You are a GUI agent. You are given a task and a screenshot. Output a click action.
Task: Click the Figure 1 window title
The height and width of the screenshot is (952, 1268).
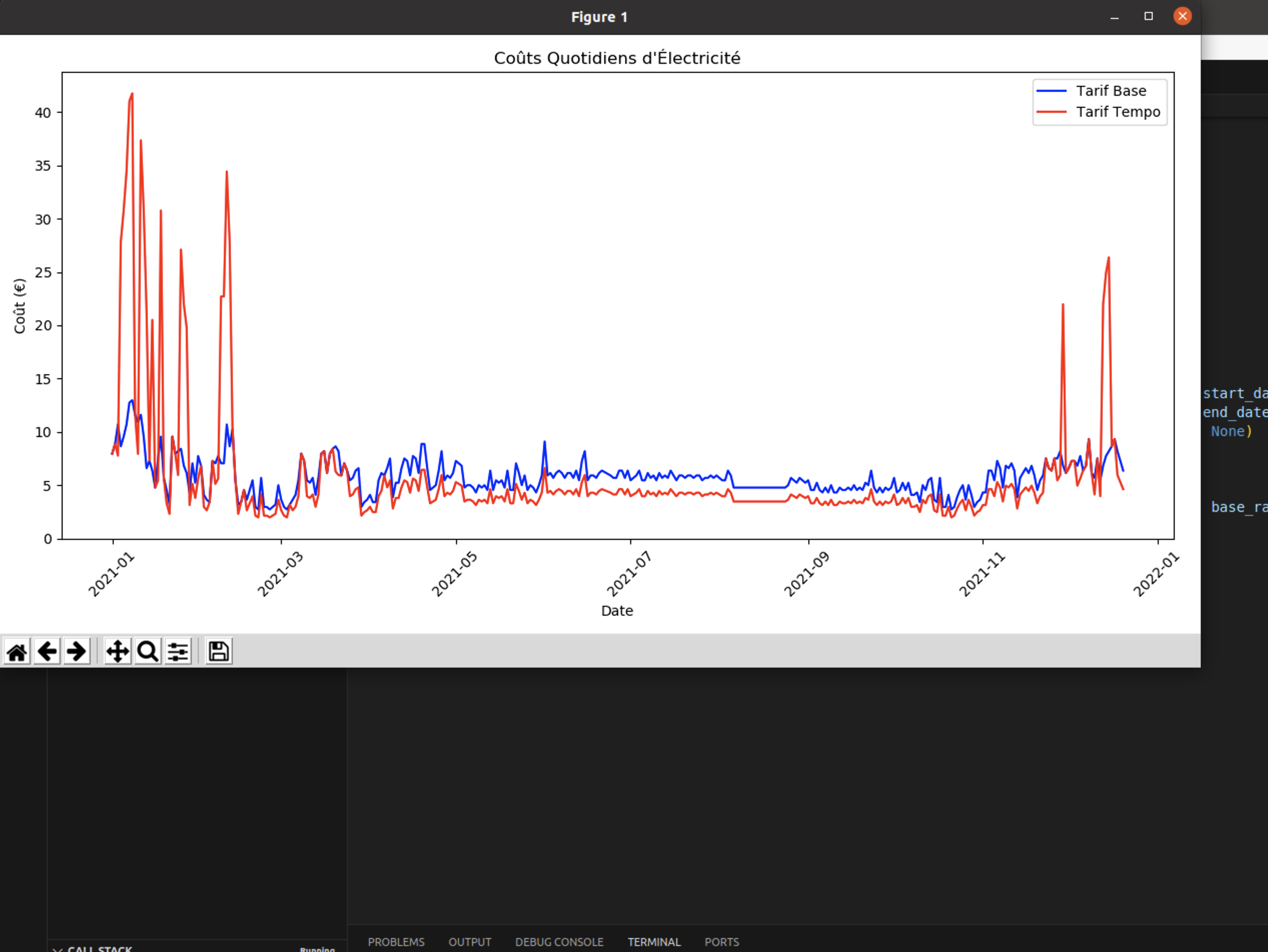click(599, 17)
